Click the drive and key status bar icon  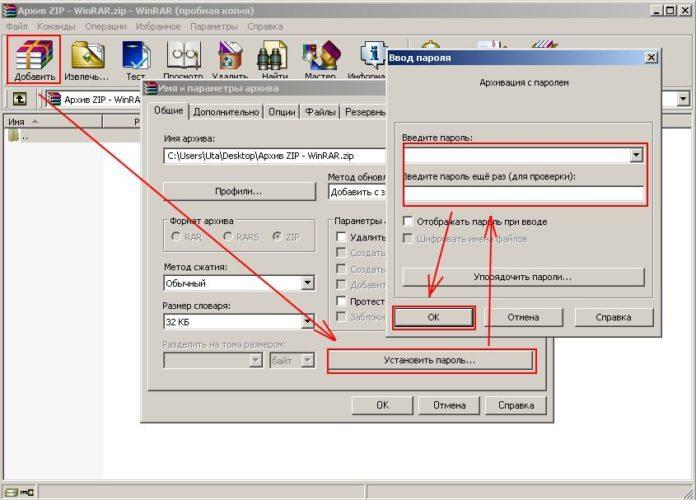point(20,492)
